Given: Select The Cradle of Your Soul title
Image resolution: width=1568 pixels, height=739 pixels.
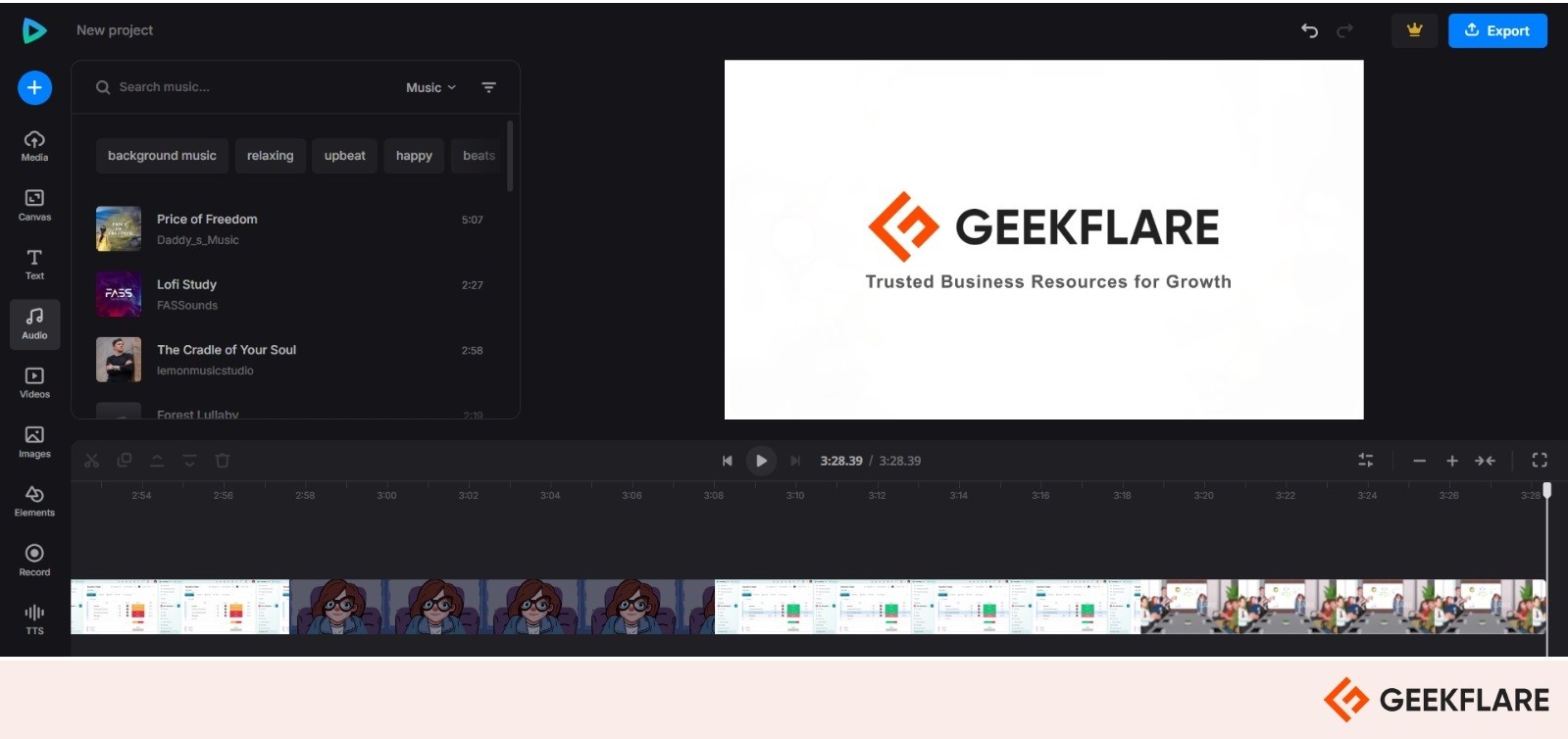Looking at the screenshot, I should point(227,350).
